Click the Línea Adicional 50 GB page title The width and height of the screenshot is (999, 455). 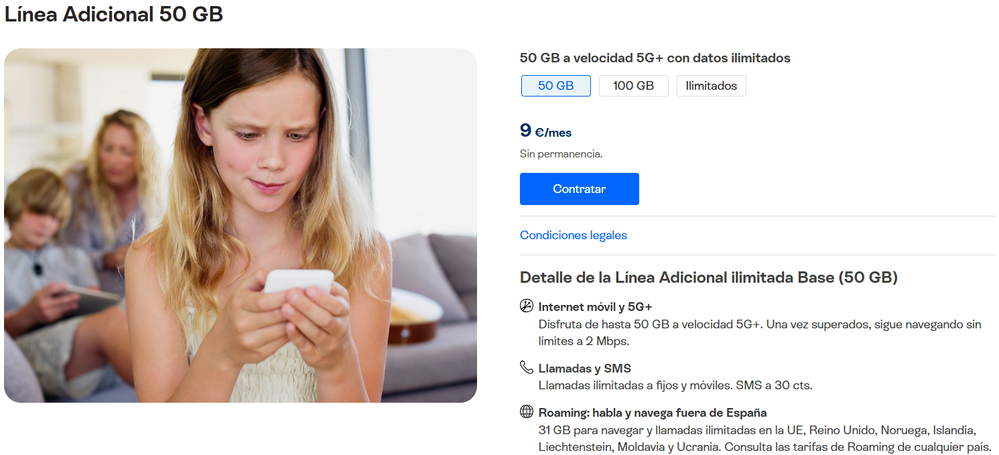pos(113,14)
